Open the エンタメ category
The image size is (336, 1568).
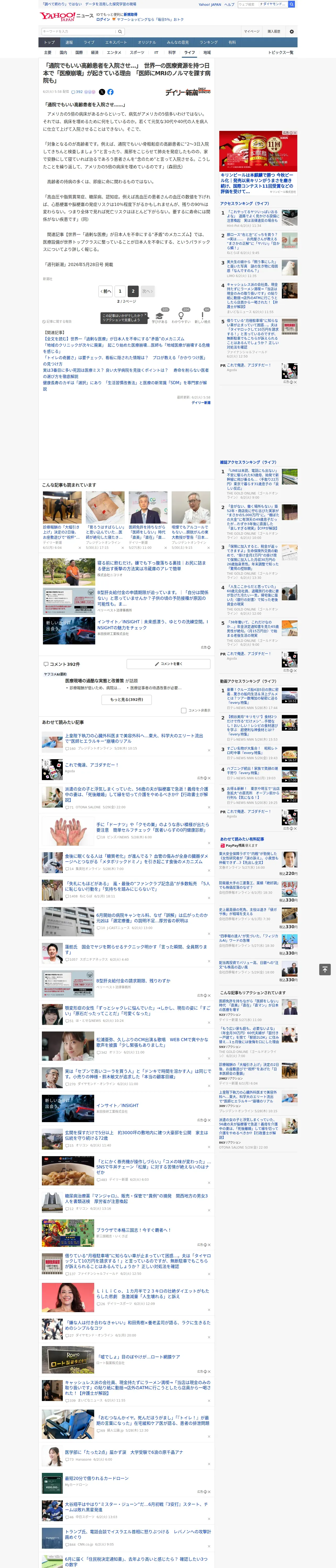click(114, 52)
